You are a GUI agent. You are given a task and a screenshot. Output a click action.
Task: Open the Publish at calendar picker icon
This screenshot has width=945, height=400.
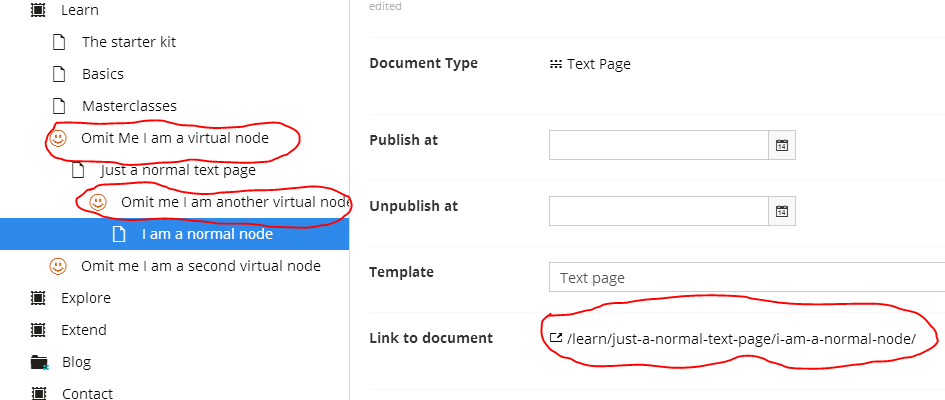pyautogui.click(x=782, y=145)
